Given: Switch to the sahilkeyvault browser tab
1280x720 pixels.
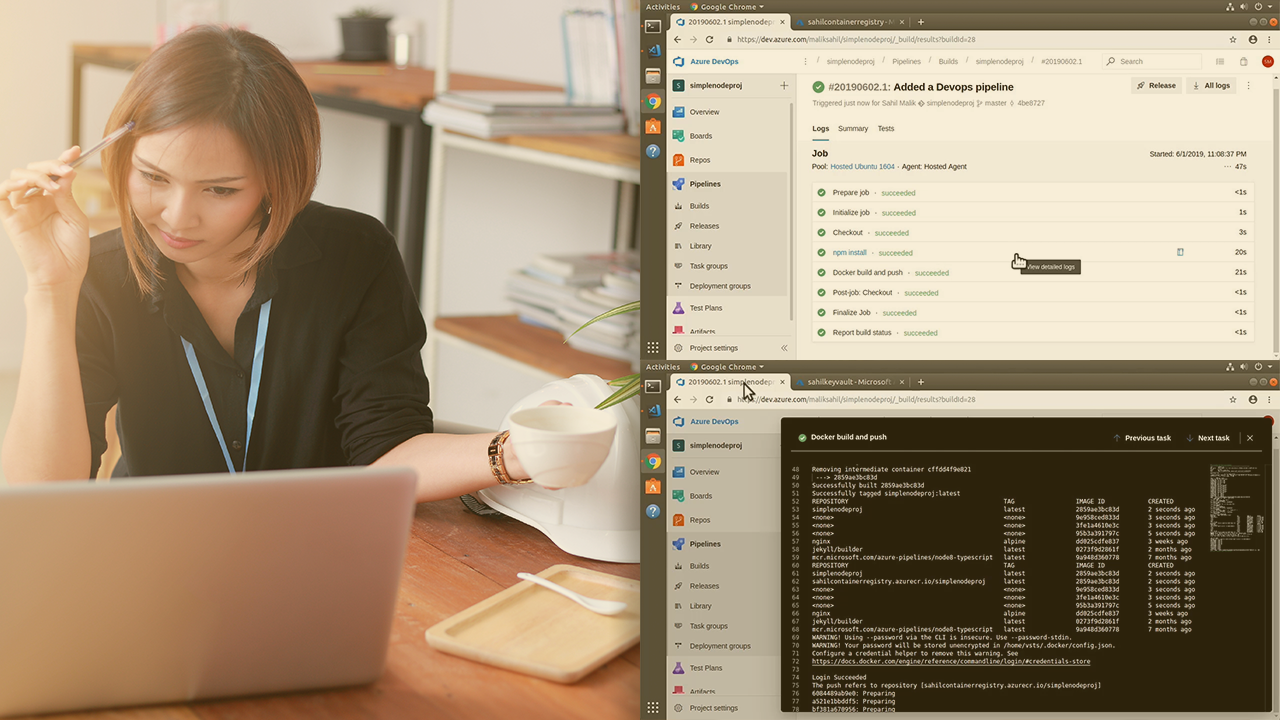Looking at the screenshot, I should click(x=848, y=382).
